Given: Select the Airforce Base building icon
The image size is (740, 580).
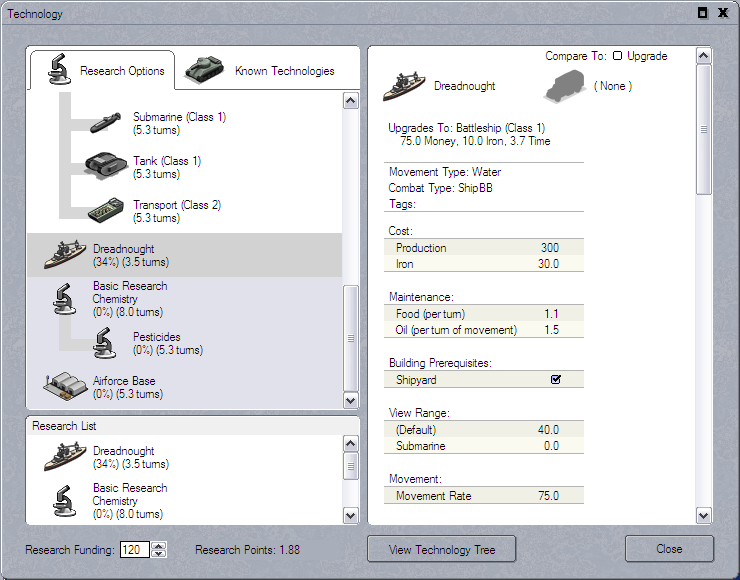Looking at the screenshot, I should [x=64, y=386].
